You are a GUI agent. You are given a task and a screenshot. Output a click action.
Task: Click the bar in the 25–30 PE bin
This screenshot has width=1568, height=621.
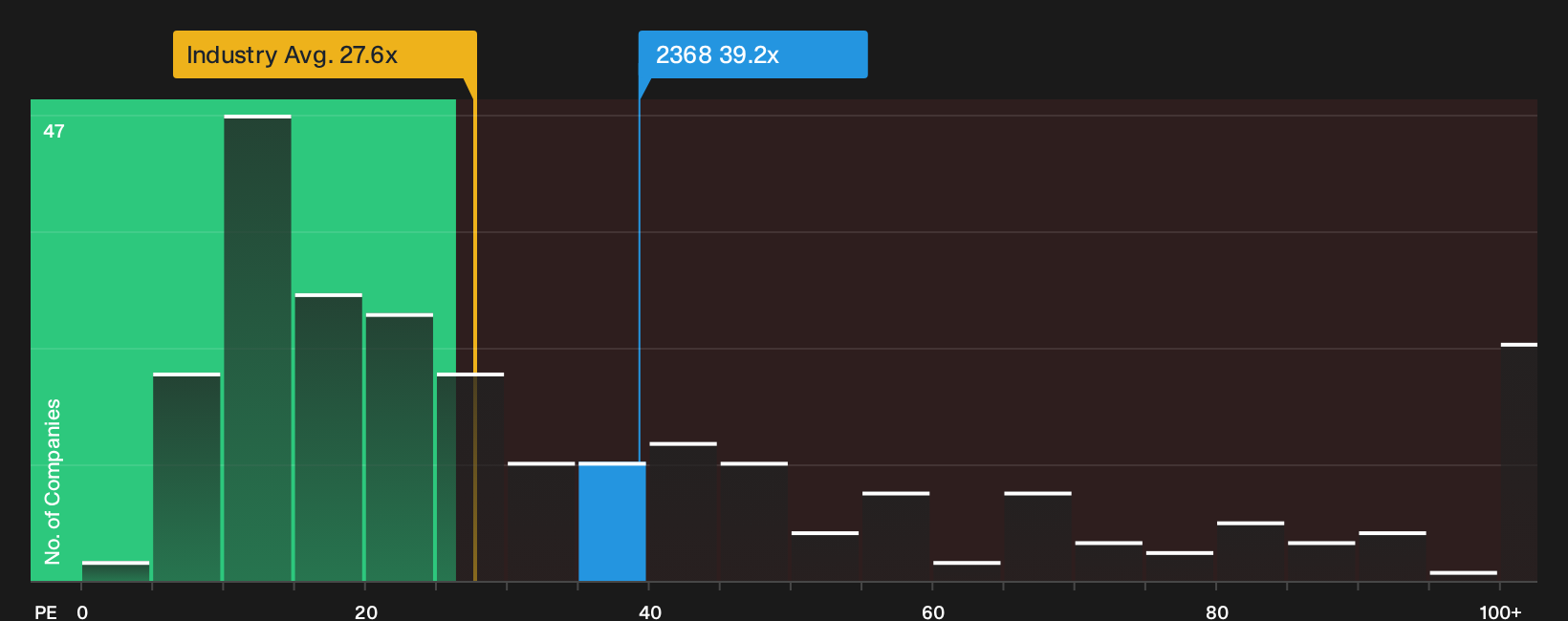(470, 477)
